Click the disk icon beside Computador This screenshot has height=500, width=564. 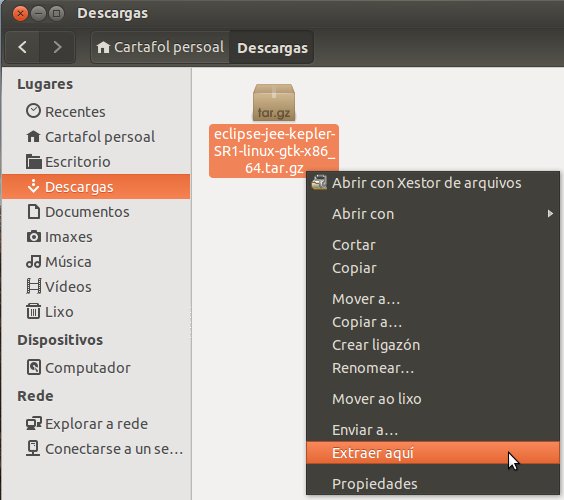(33, 367)
